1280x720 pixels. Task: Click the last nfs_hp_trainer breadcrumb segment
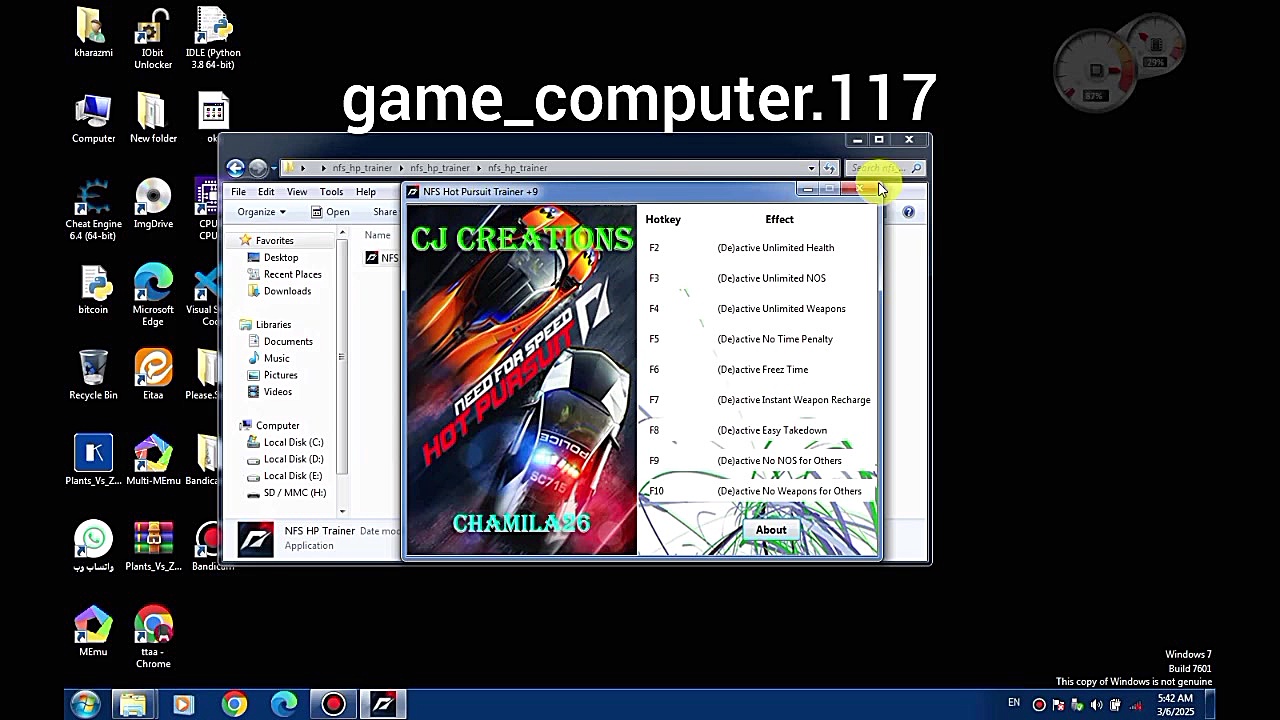[x=517, y=168]
